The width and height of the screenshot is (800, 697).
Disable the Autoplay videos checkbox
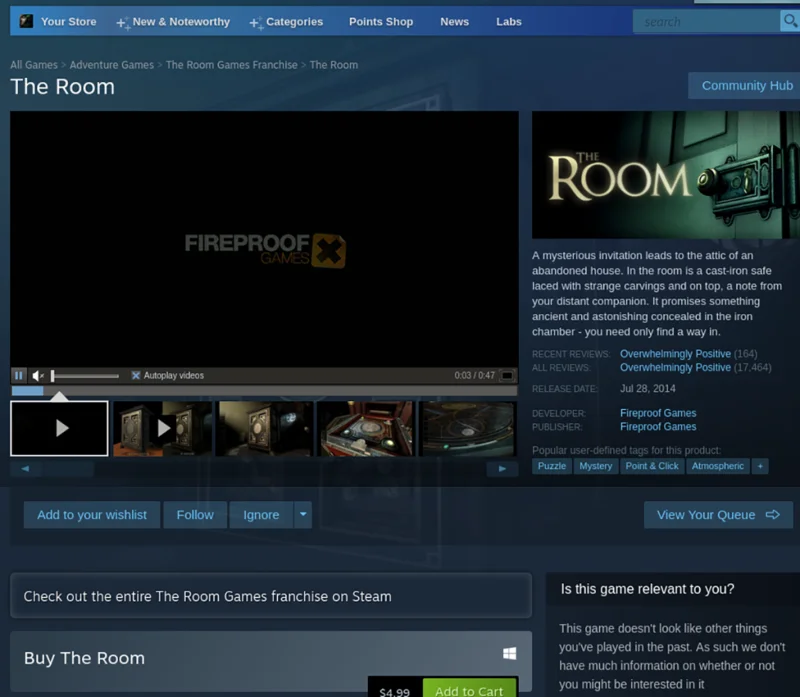[136, 376]
